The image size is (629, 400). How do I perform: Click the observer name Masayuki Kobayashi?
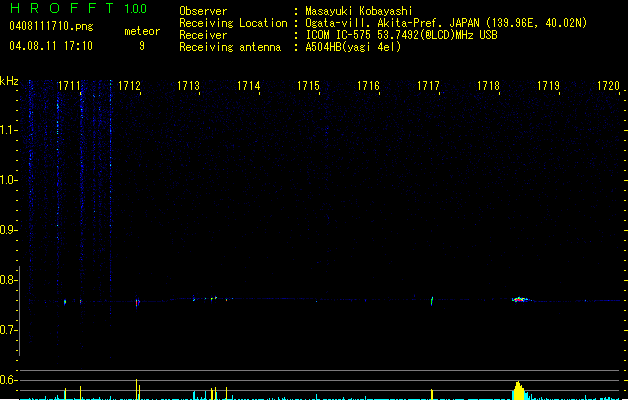(x=359, y=11)
